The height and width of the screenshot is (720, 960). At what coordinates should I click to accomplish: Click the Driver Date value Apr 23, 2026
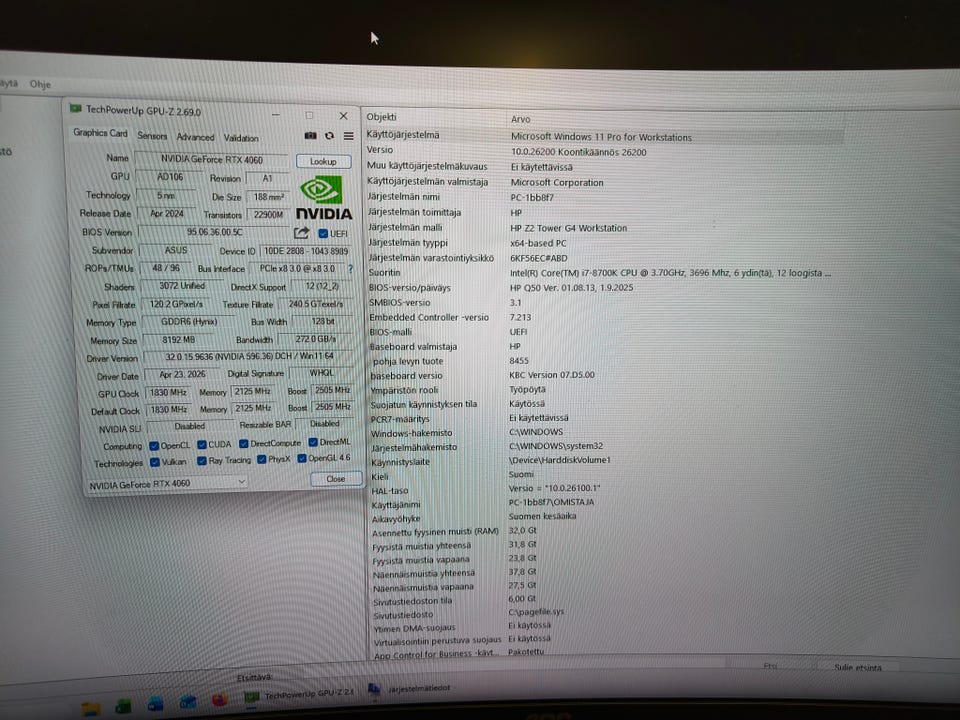182,374
